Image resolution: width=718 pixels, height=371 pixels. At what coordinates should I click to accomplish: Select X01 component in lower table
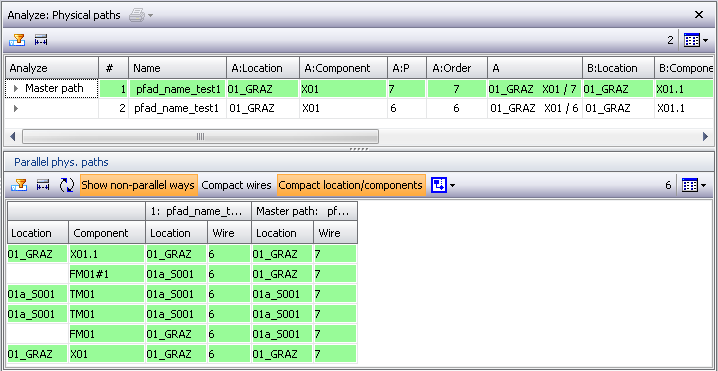[107, 354]
